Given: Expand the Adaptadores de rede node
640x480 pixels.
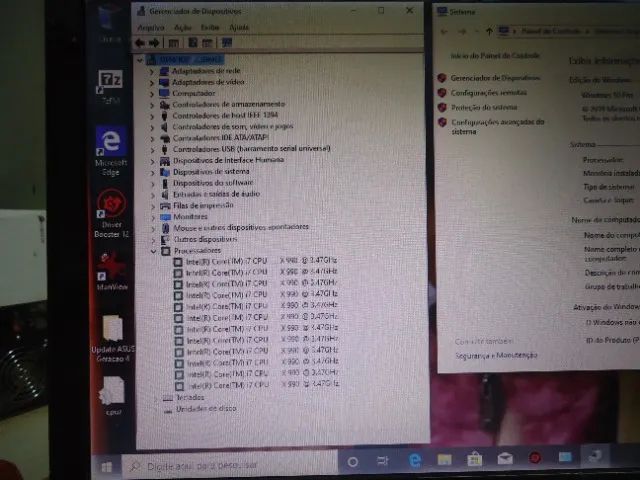Looking at the screenshot, I should pyautogui.click(x=151, y=71).
